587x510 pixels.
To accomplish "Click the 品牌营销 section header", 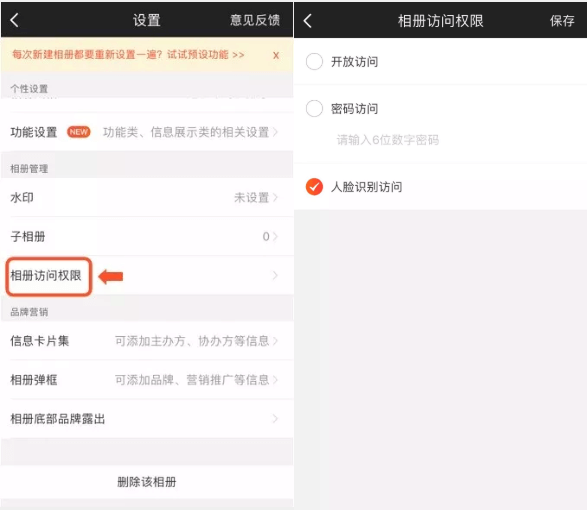I will coord(29,312).
